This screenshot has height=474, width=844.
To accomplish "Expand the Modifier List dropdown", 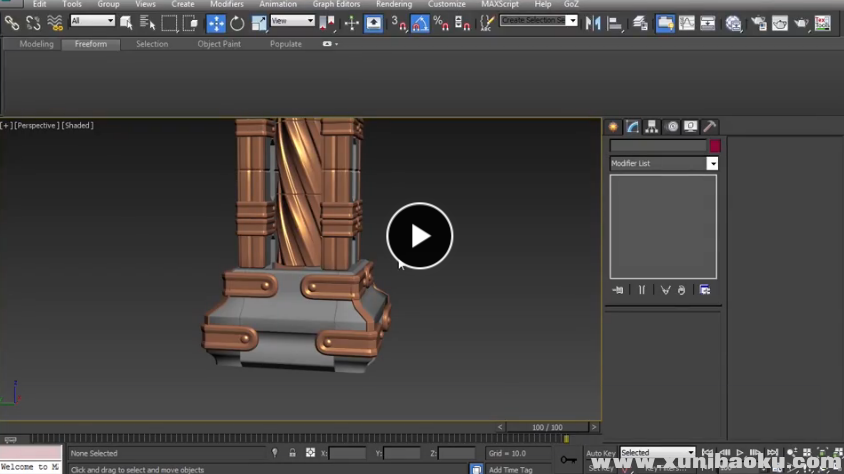I will [712, 163].
